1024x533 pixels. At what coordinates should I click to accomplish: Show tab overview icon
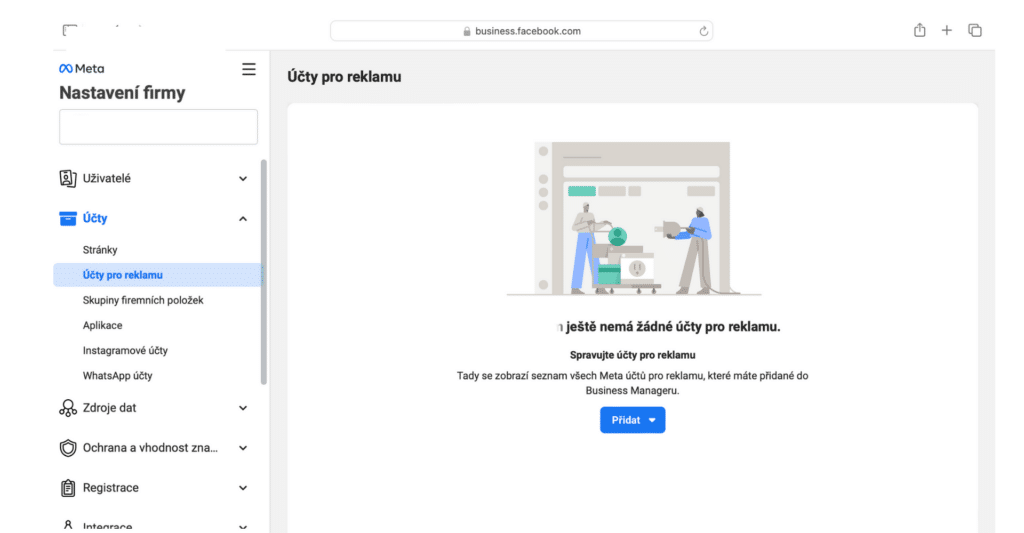(x=975, y=30)
